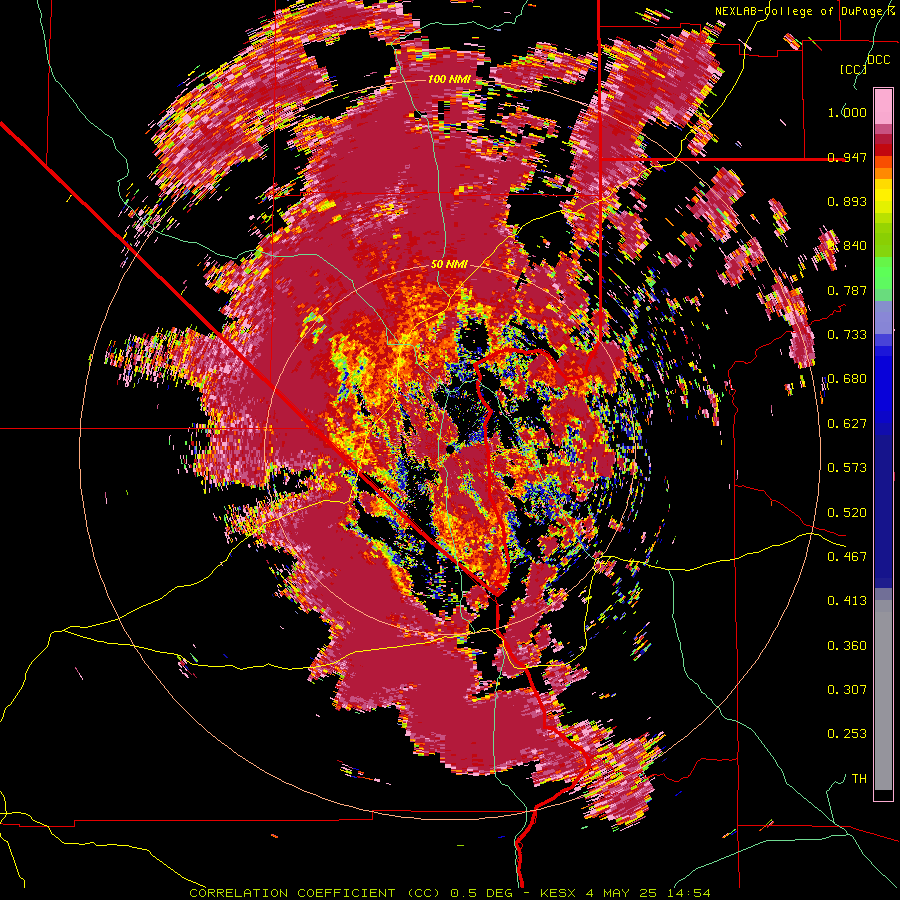Screen dimensions: 900x900
Task: Click the 0.733 legend value
Action: tap(847, 335)
